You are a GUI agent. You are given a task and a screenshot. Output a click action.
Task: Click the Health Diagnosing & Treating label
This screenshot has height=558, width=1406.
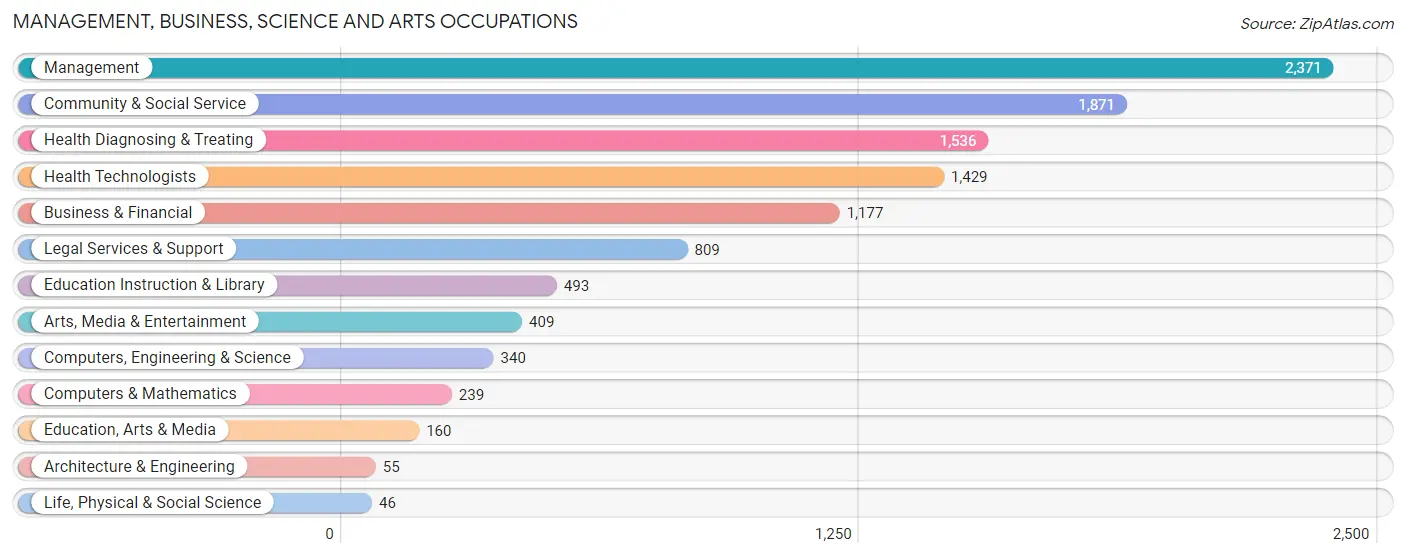(x=148, y=140)
